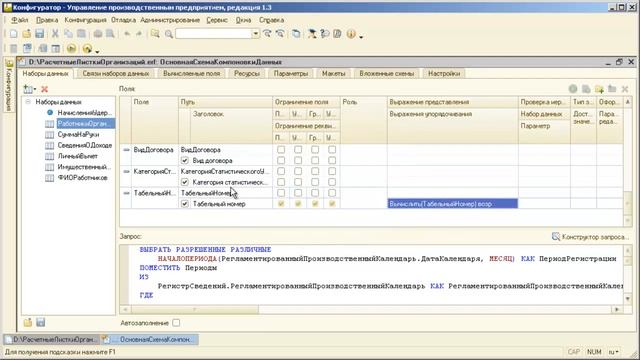Screen dimensions: 640x360
Task: Click the Save floppy disk toolbar icon
Action: pyautogui.click(x=40, y=34)
